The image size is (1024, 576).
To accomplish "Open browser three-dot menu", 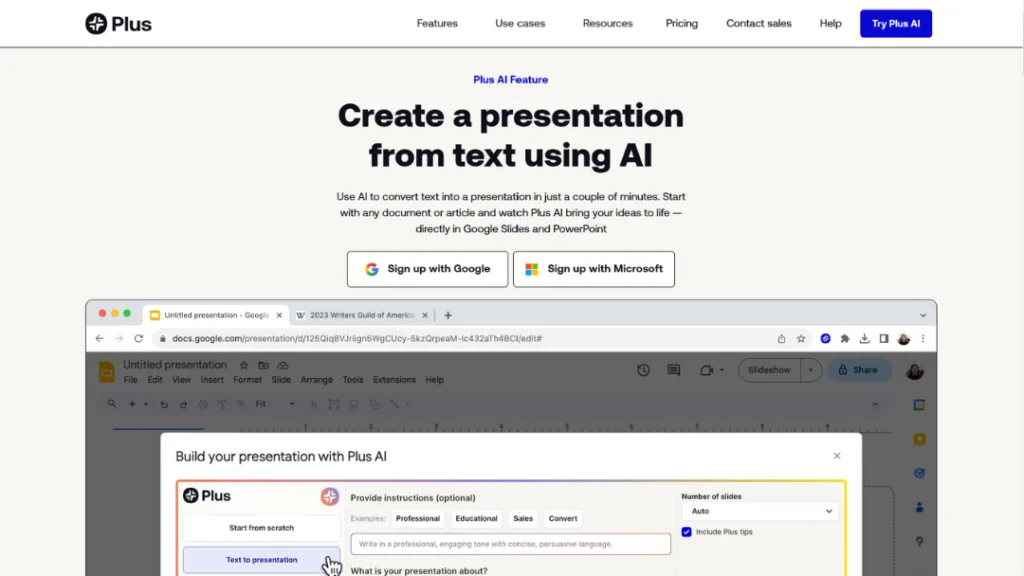I will click(923, 338).
